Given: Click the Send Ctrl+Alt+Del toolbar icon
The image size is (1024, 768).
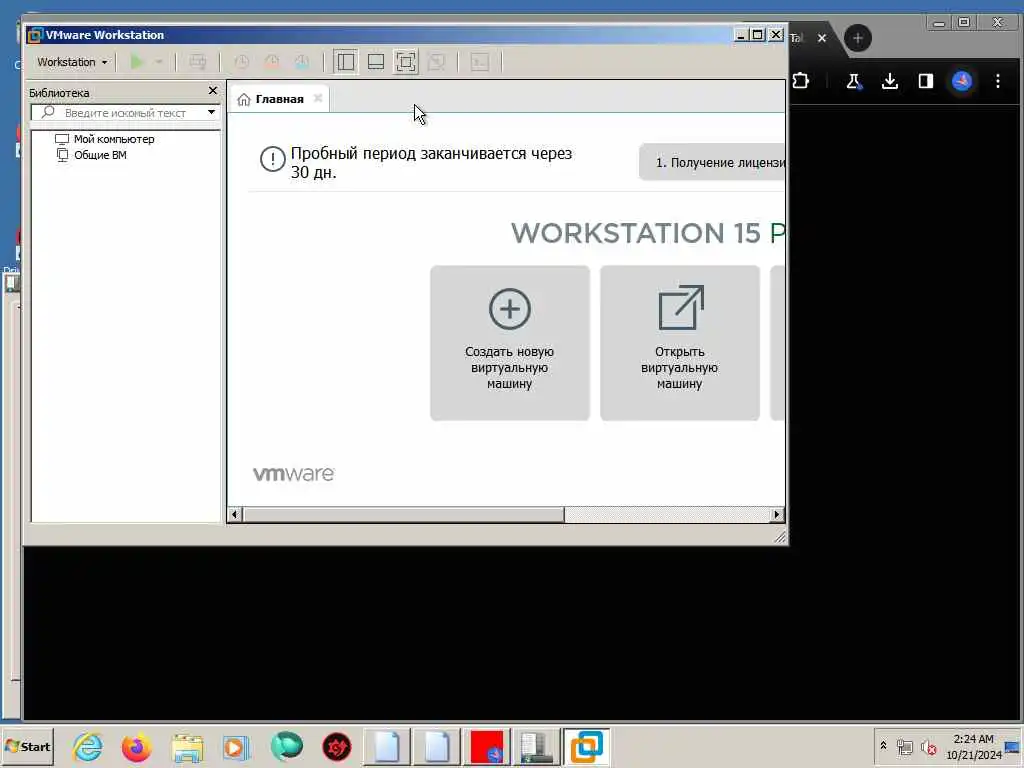Looking at the screenshot, I should tap(197, 62).
